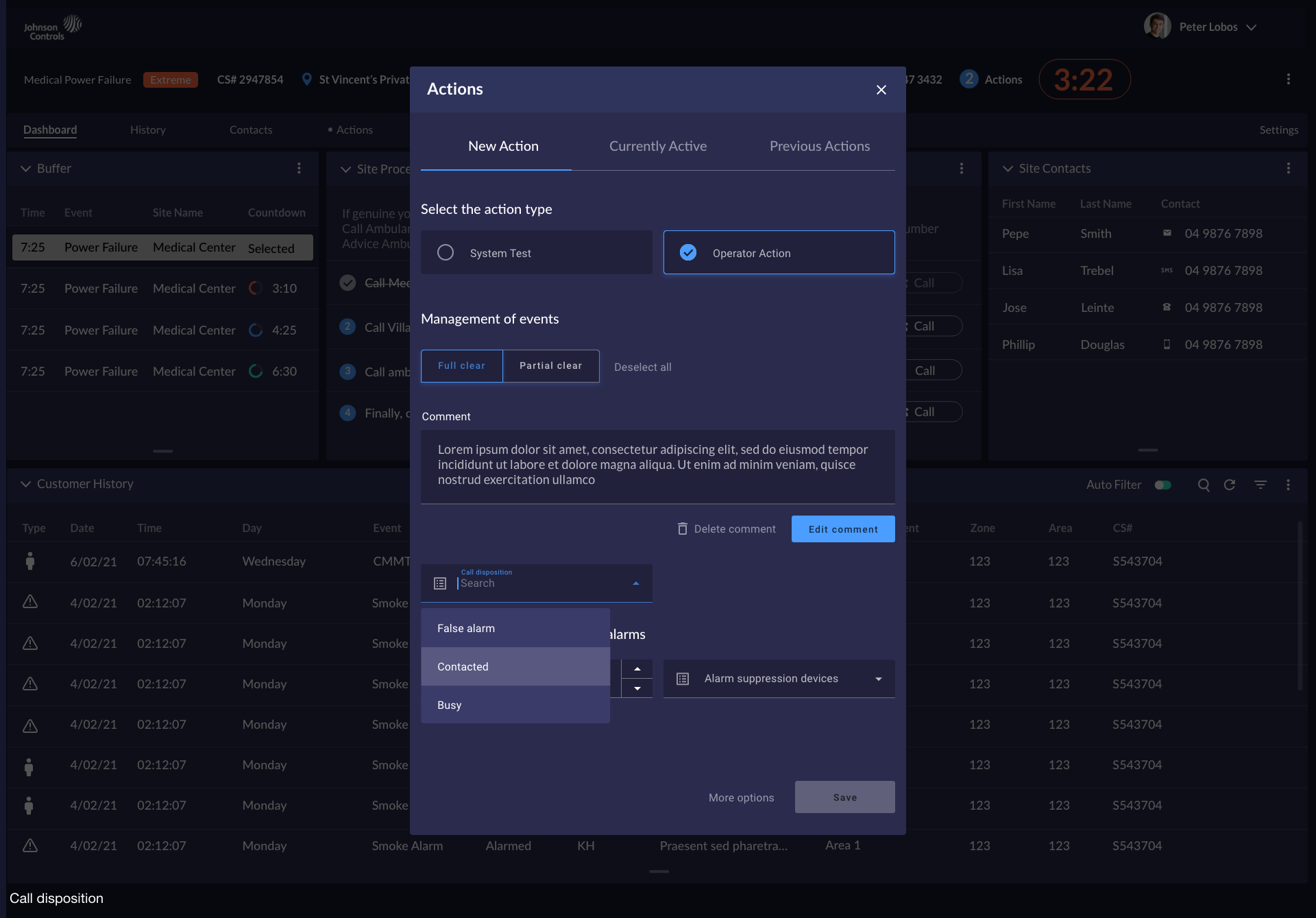Click the search icon in Customer History
This screenshot has height=918, width=1316.
tap(1204, 485)
